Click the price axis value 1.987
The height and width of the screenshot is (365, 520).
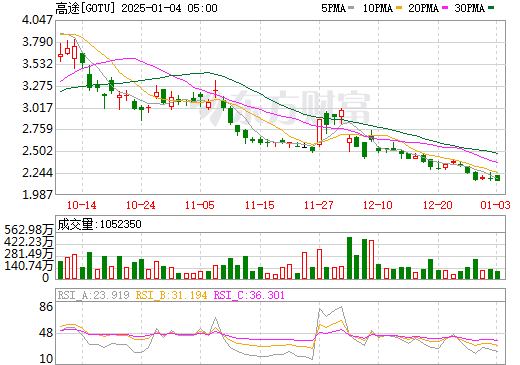(37, 194)
